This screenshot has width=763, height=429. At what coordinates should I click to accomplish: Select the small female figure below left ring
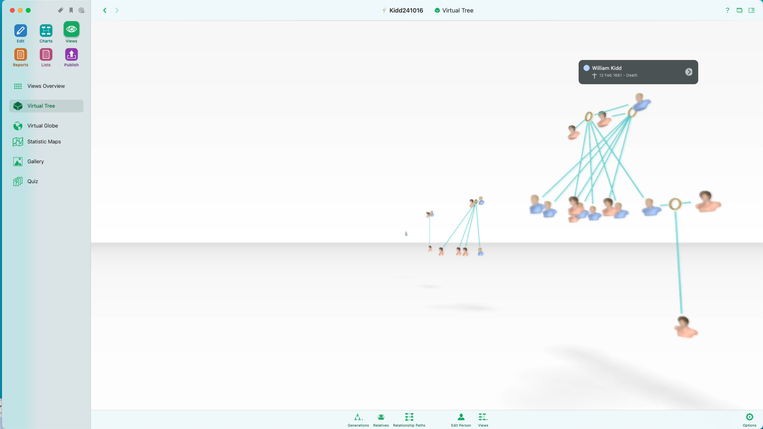(x=573, y=132)
